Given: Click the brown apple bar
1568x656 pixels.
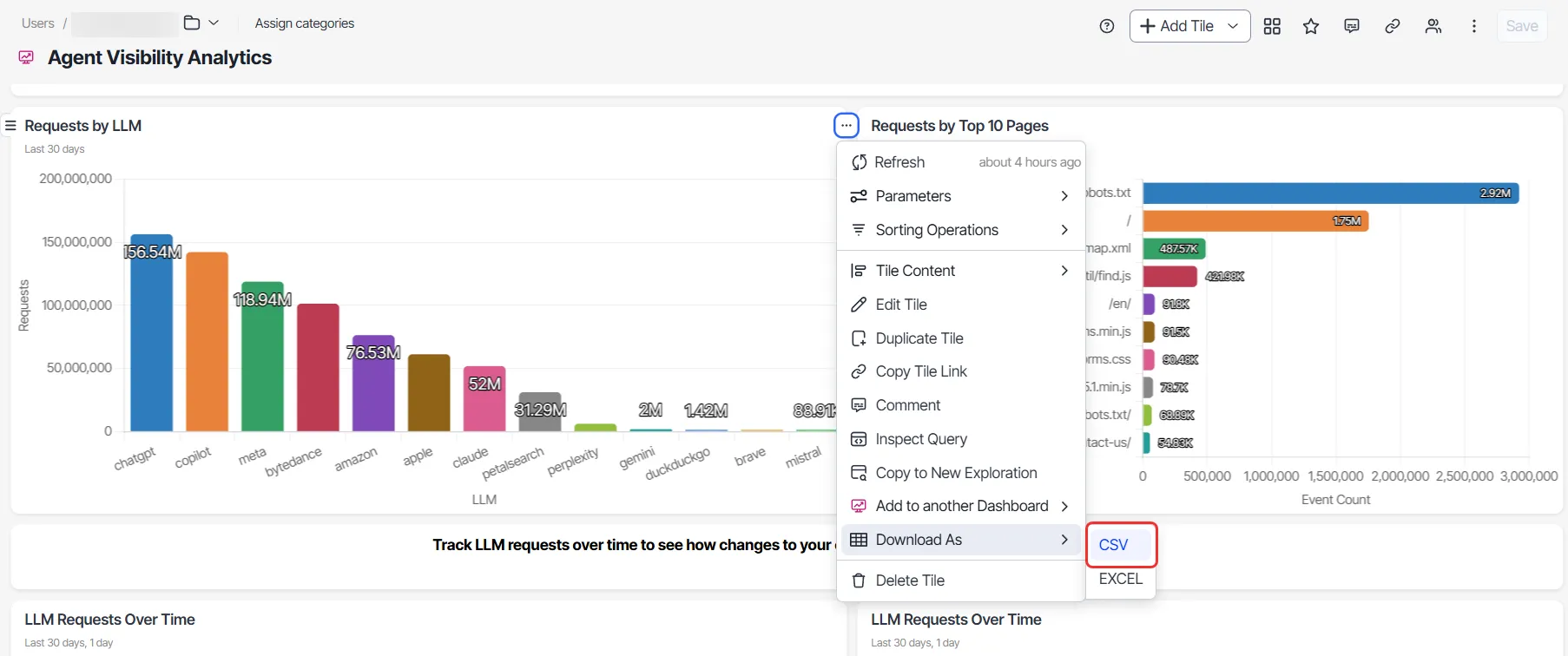Looking at the screenshot, I should click(x=429, y=393).
